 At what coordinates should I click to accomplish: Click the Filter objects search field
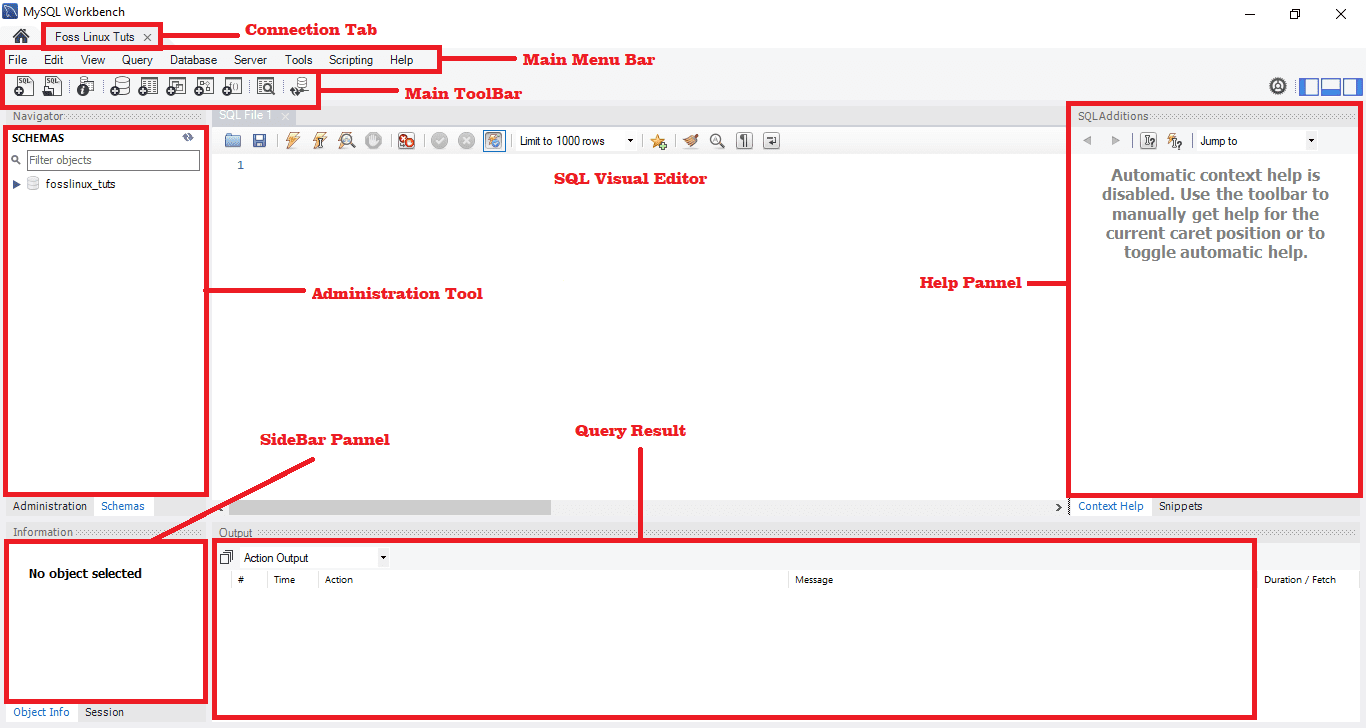113,160
